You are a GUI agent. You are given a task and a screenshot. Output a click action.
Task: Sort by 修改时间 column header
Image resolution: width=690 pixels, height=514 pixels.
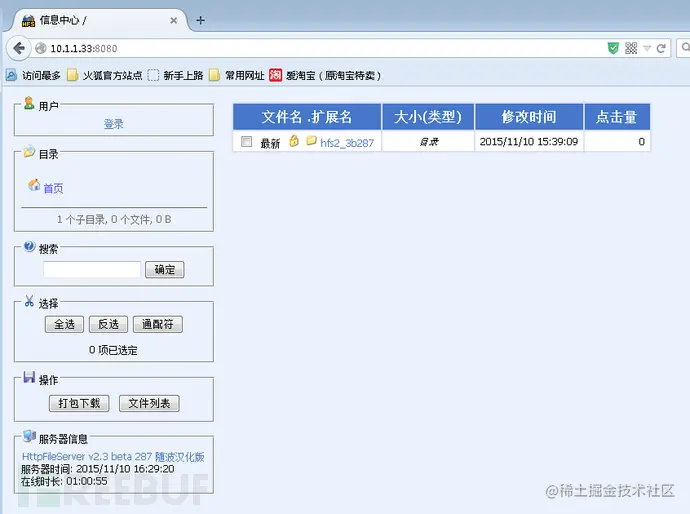[529, 117]
